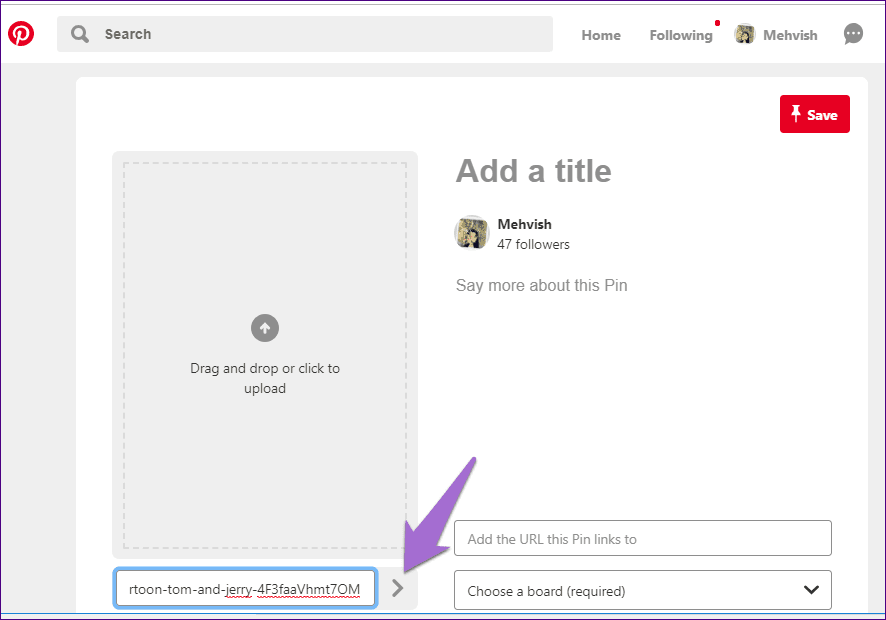Open the Choose a board dropdown
This screenshot has width=886, height=620.
[x=643, y=590]
